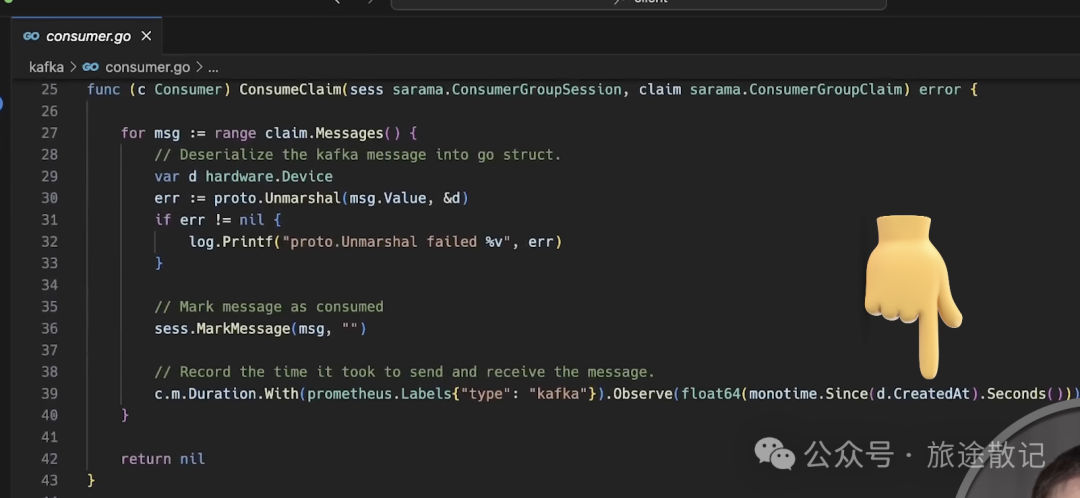Click the Go icon in the breadcrumb bar
Viewport: 1080px width, 498px height.
click(x=90, y=68)
